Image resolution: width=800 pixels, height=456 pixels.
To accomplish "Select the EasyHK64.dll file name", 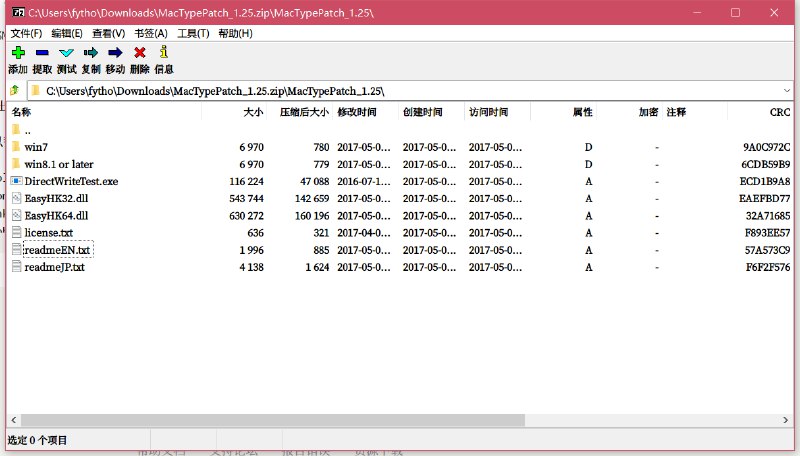I will [57, 216].
